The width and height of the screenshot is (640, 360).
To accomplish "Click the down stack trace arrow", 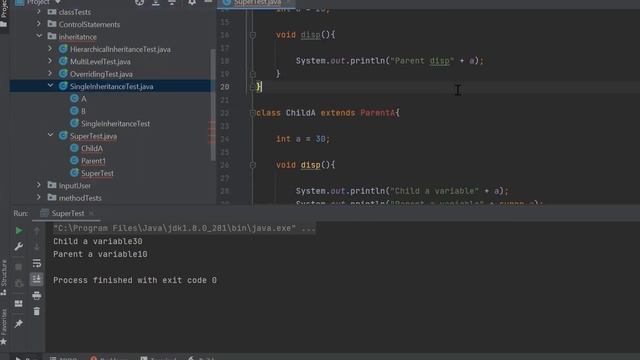I will 36,246.
